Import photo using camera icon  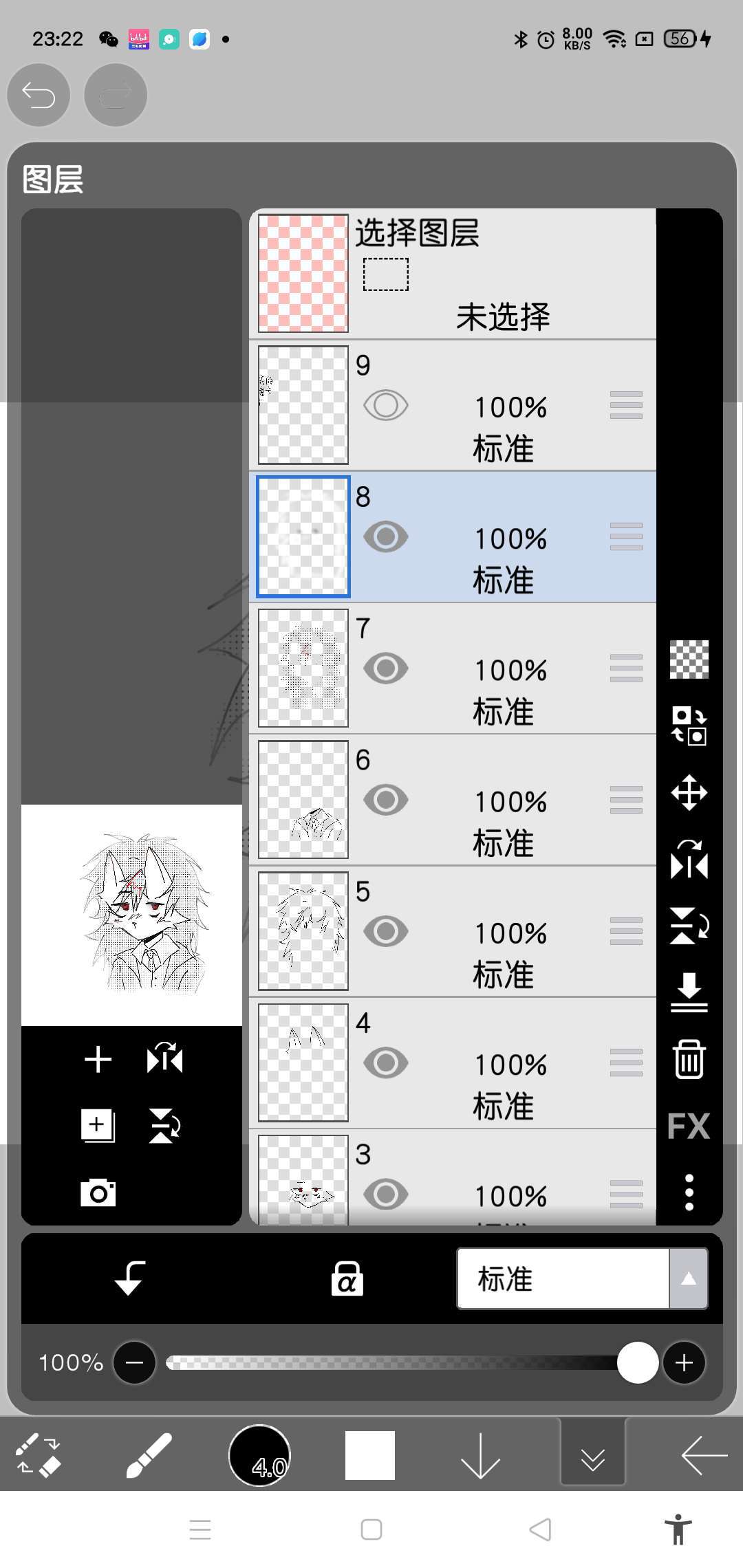[x=98, y=1193]
